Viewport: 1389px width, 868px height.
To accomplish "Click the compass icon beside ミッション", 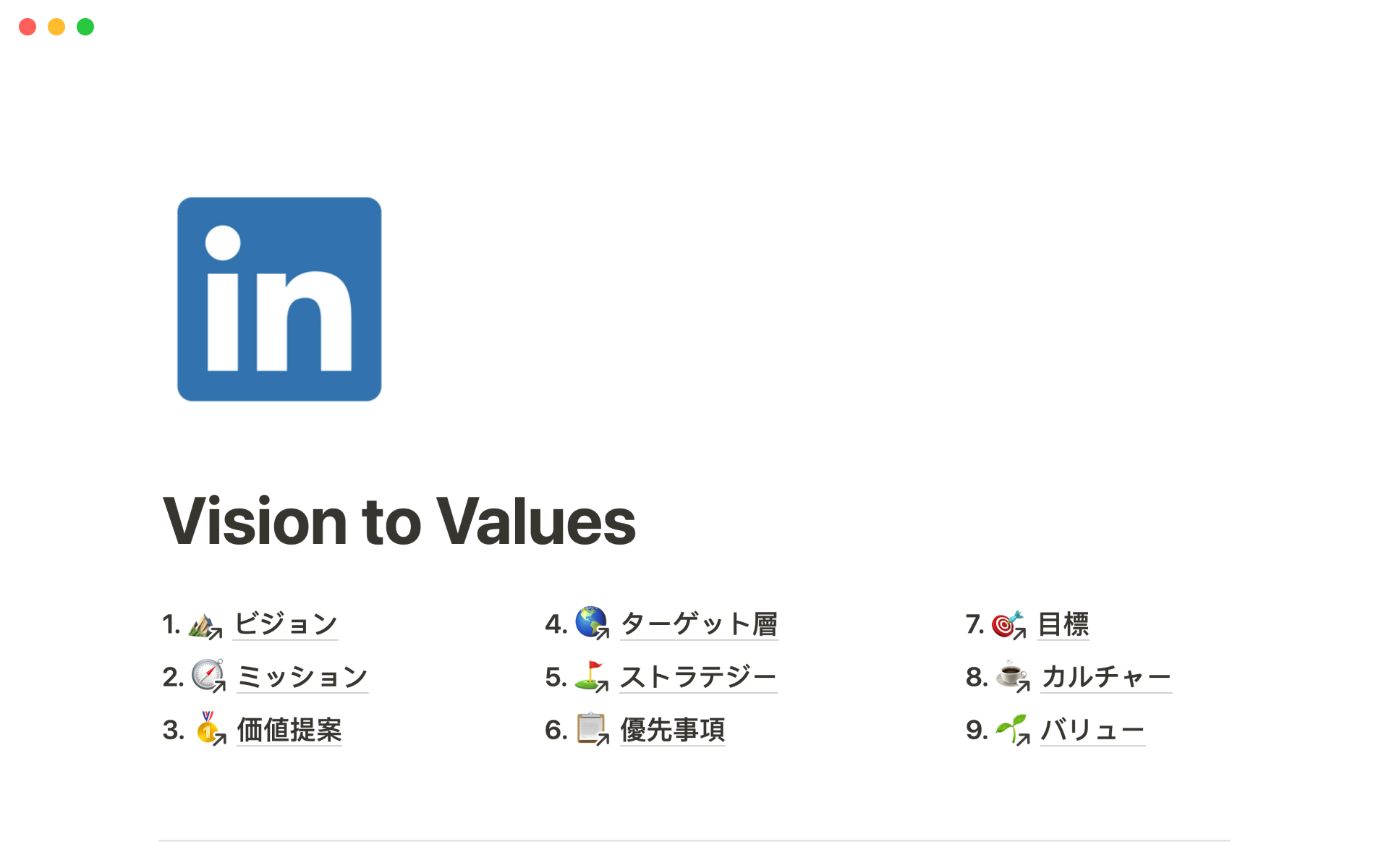I will (208, 676).
